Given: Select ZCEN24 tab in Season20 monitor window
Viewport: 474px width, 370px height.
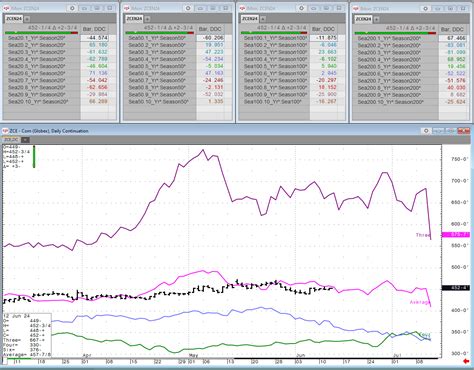Looking at the screenshot, I should point(14,19).
